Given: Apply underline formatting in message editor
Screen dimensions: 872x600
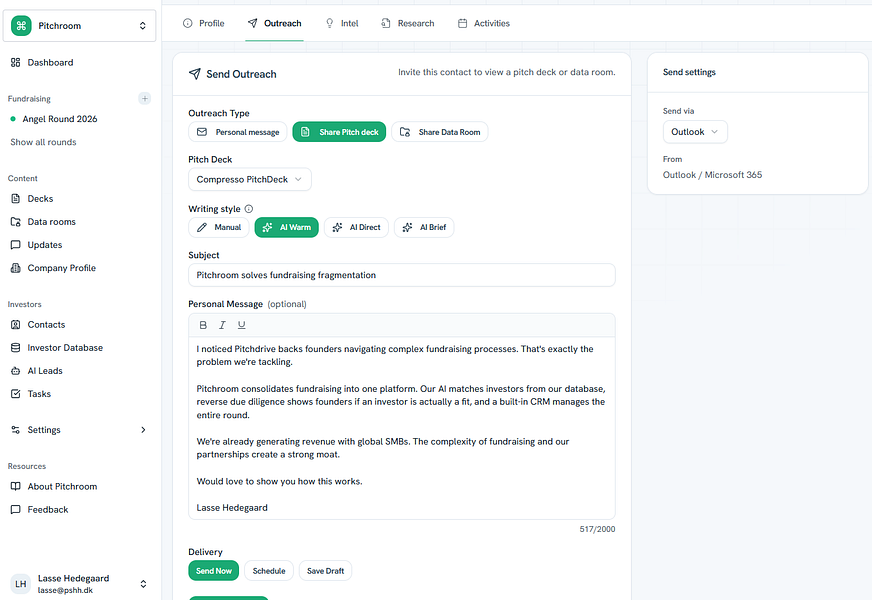Looking at the screenshot, I should [x=241, y=325].
